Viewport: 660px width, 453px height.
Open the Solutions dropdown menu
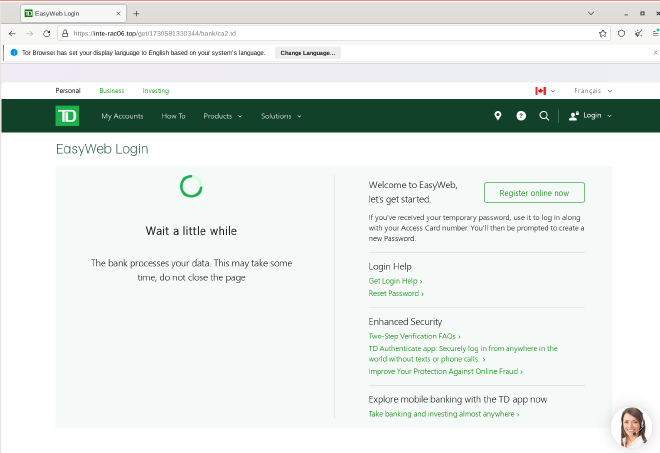[281, 116]
